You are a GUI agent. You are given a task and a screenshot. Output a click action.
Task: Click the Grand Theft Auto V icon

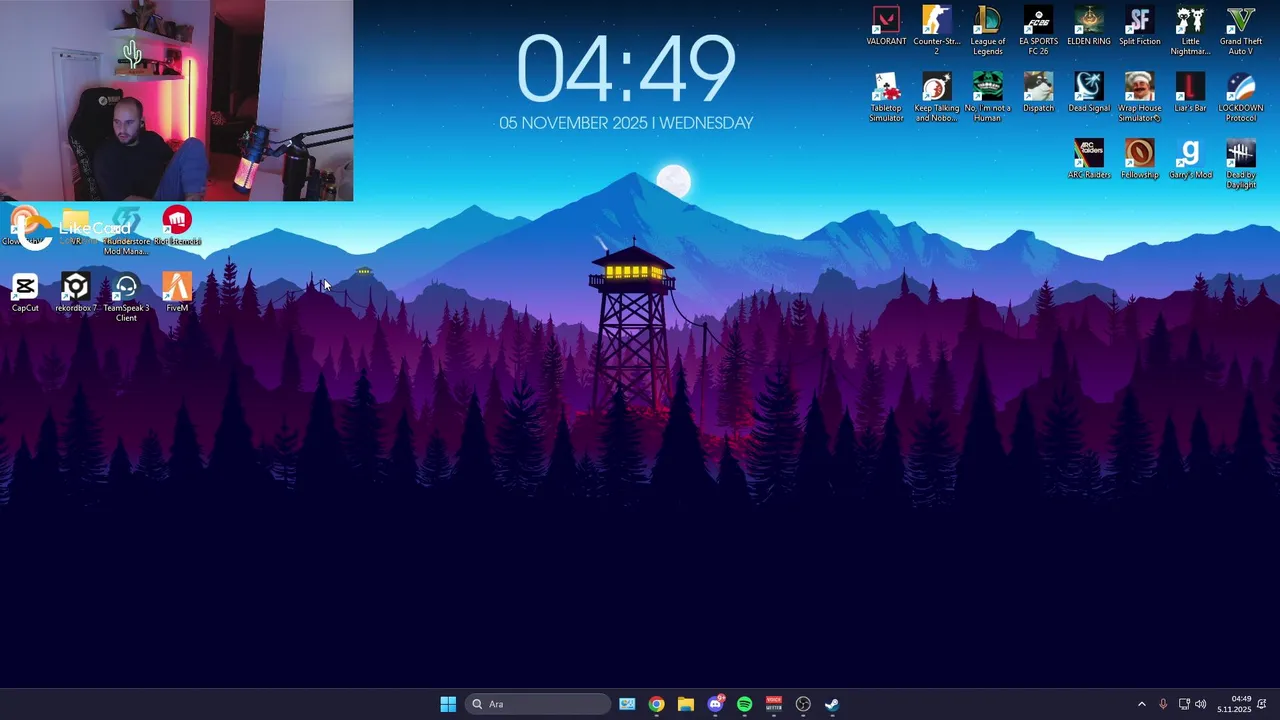pyautogui.click(x=1241, y=31)
